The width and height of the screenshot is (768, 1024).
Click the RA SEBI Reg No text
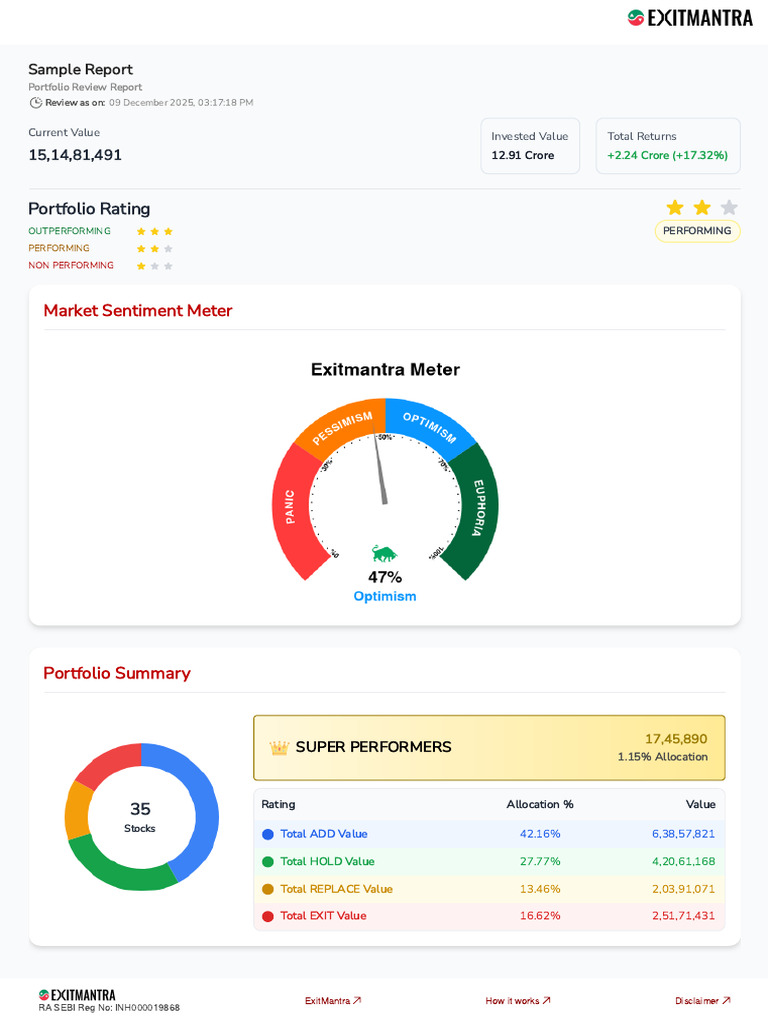pyautogui.click(x=109, y=1008)
